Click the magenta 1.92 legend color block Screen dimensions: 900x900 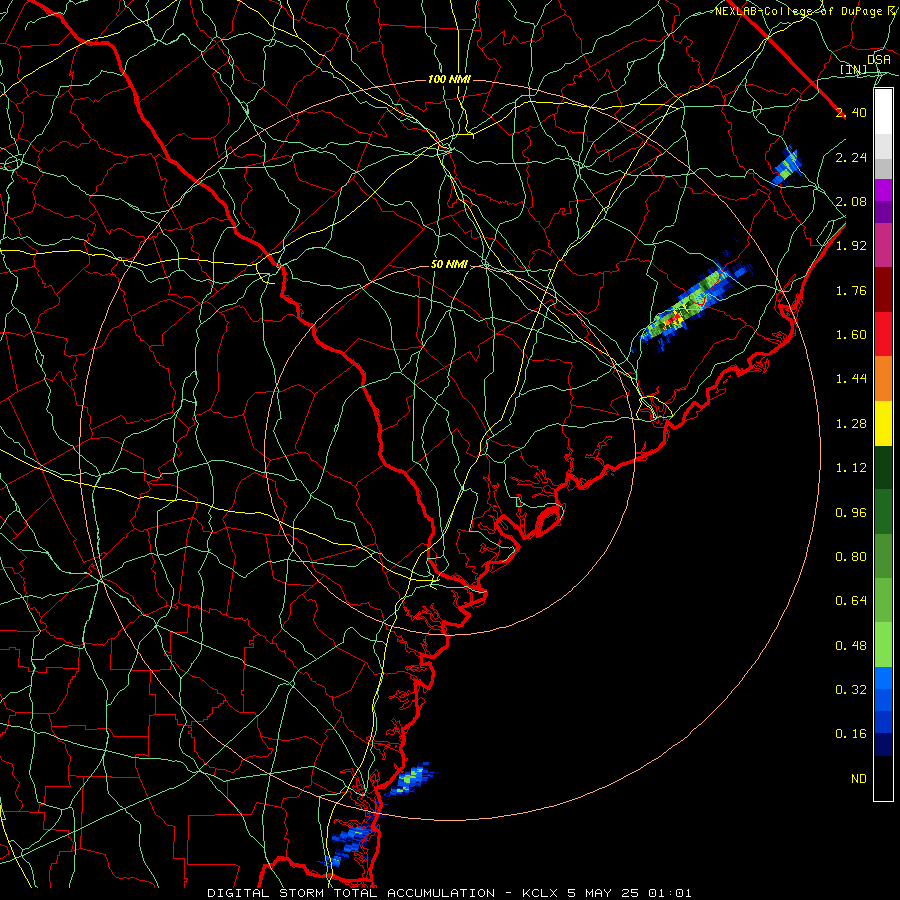883,245
